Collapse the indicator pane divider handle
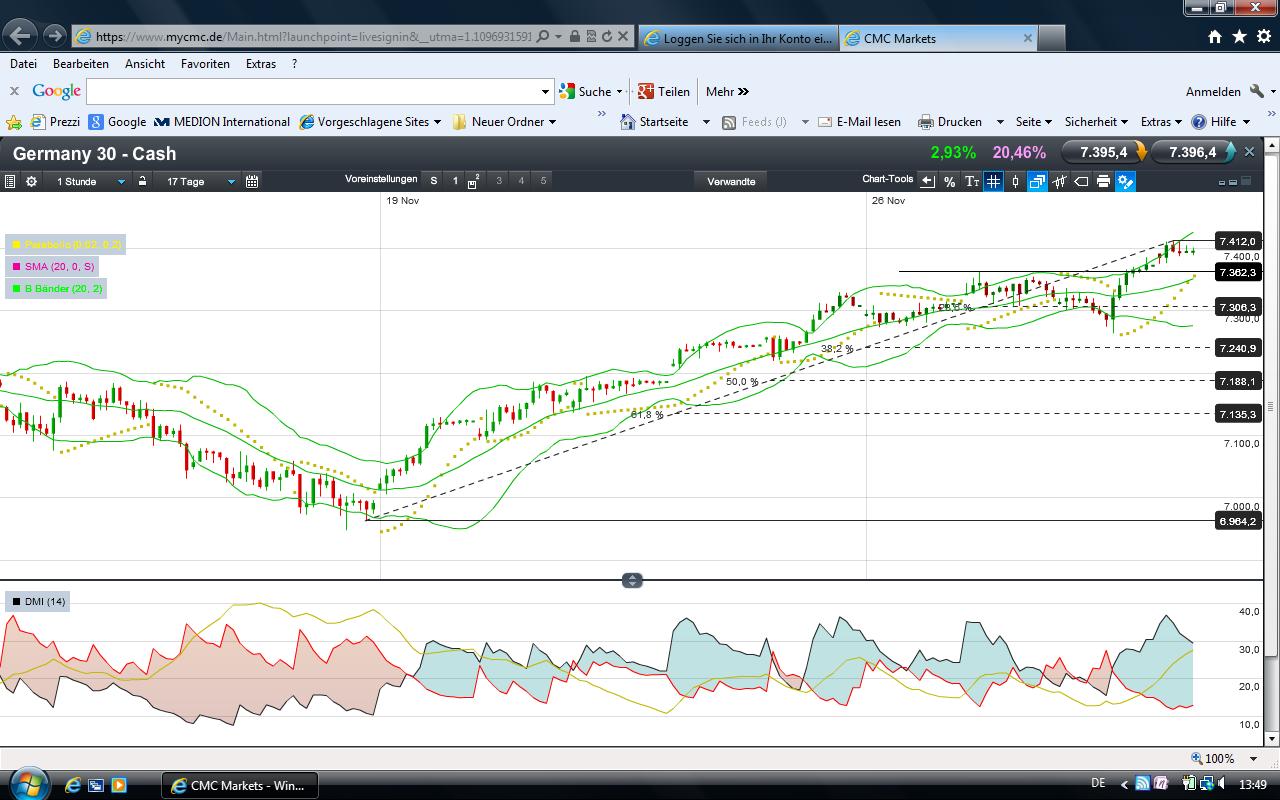This screenshot has width=1280, height=800. coord(632,580)
